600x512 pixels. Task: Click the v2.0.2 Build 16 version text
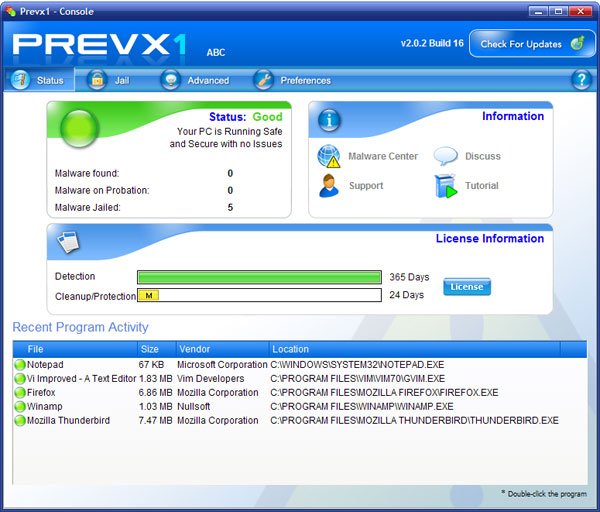432,43
